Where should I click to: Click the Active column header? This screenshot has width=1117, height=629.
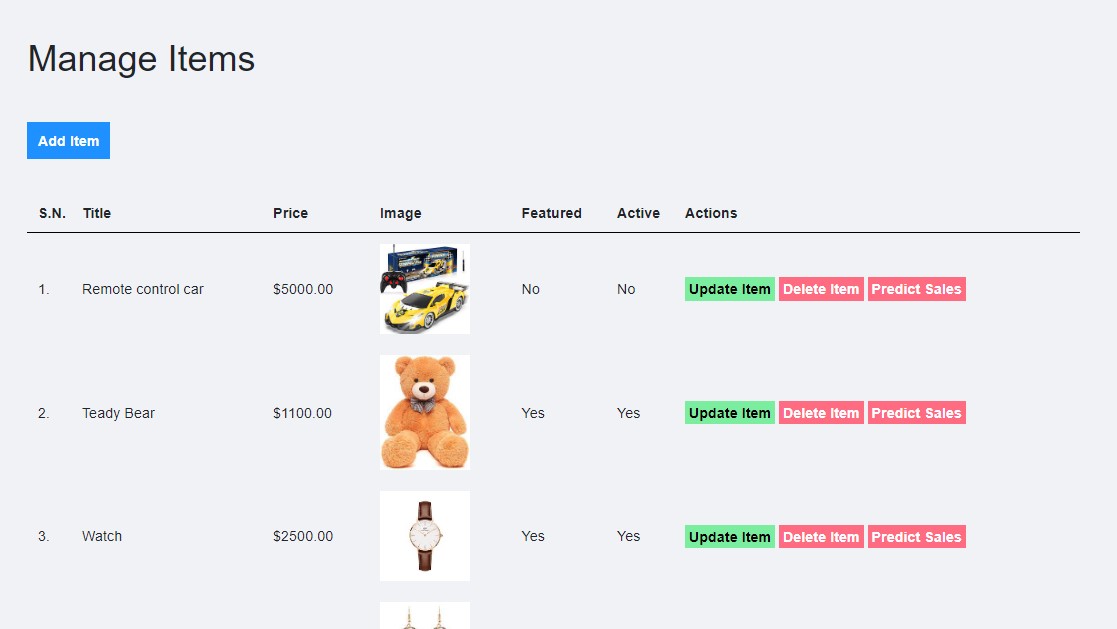(638, 213)
